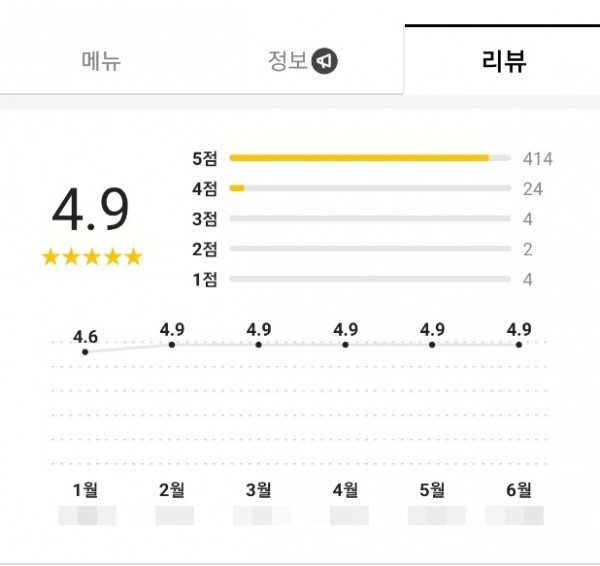Select the 1점 rating bar
Screen dimensions: 600x566
pyautogui.click(x=370, y=279)
